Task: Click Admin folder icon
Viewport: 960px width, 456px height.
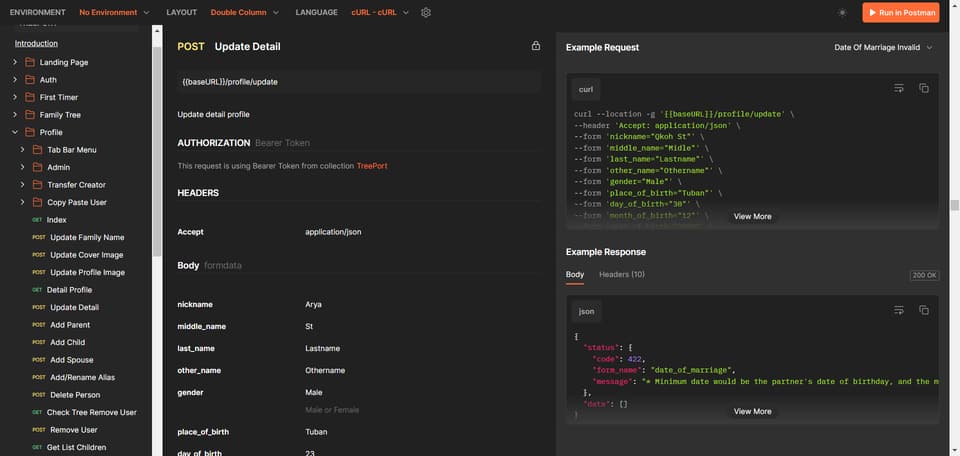Action: point(37,167)
